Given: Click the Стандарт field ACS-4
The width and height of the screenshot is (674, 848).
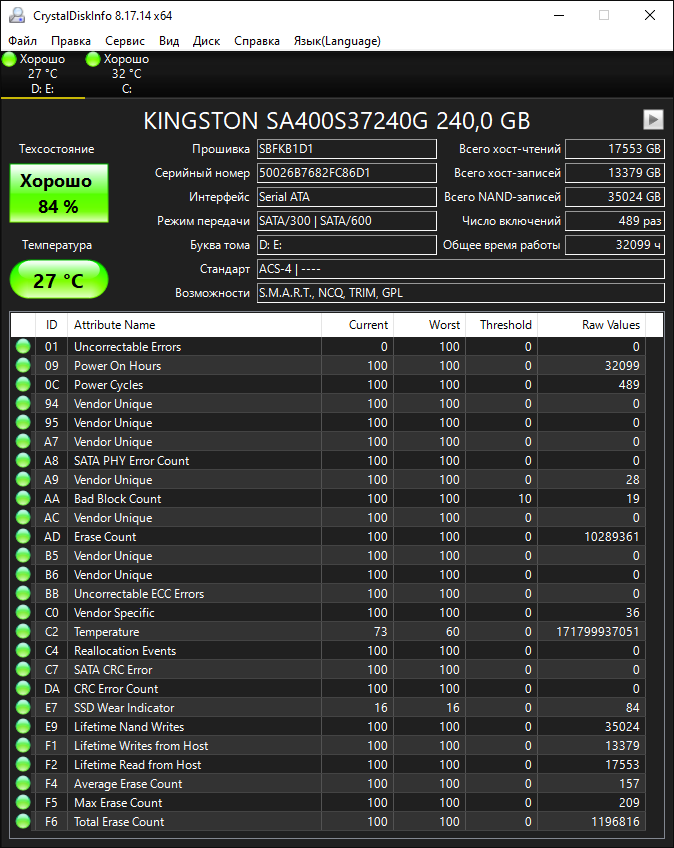Looking at the screenshot, I should (x=461, y=269).
